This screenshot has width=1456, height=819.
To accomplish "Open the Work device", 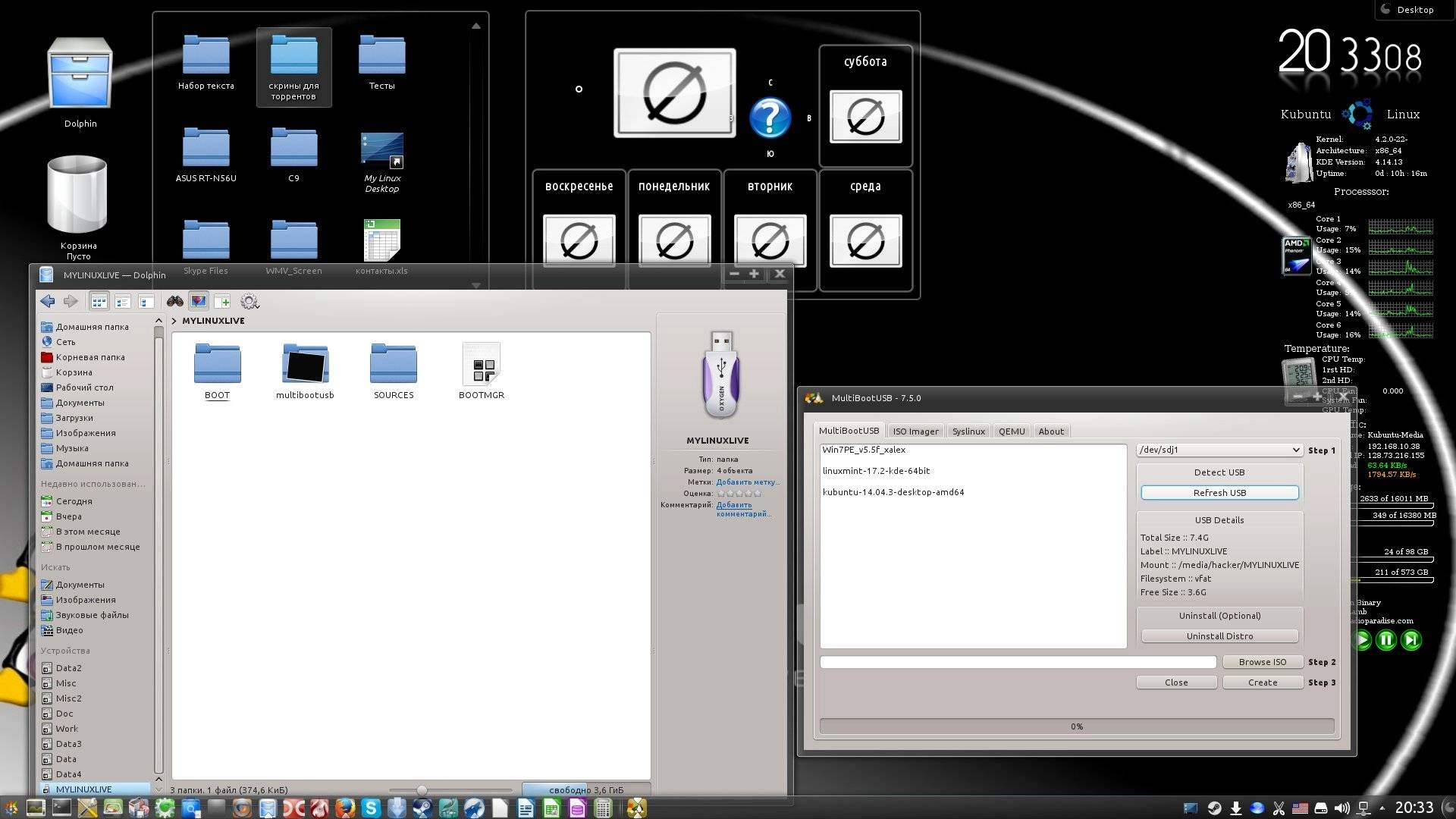I will 66,729.
